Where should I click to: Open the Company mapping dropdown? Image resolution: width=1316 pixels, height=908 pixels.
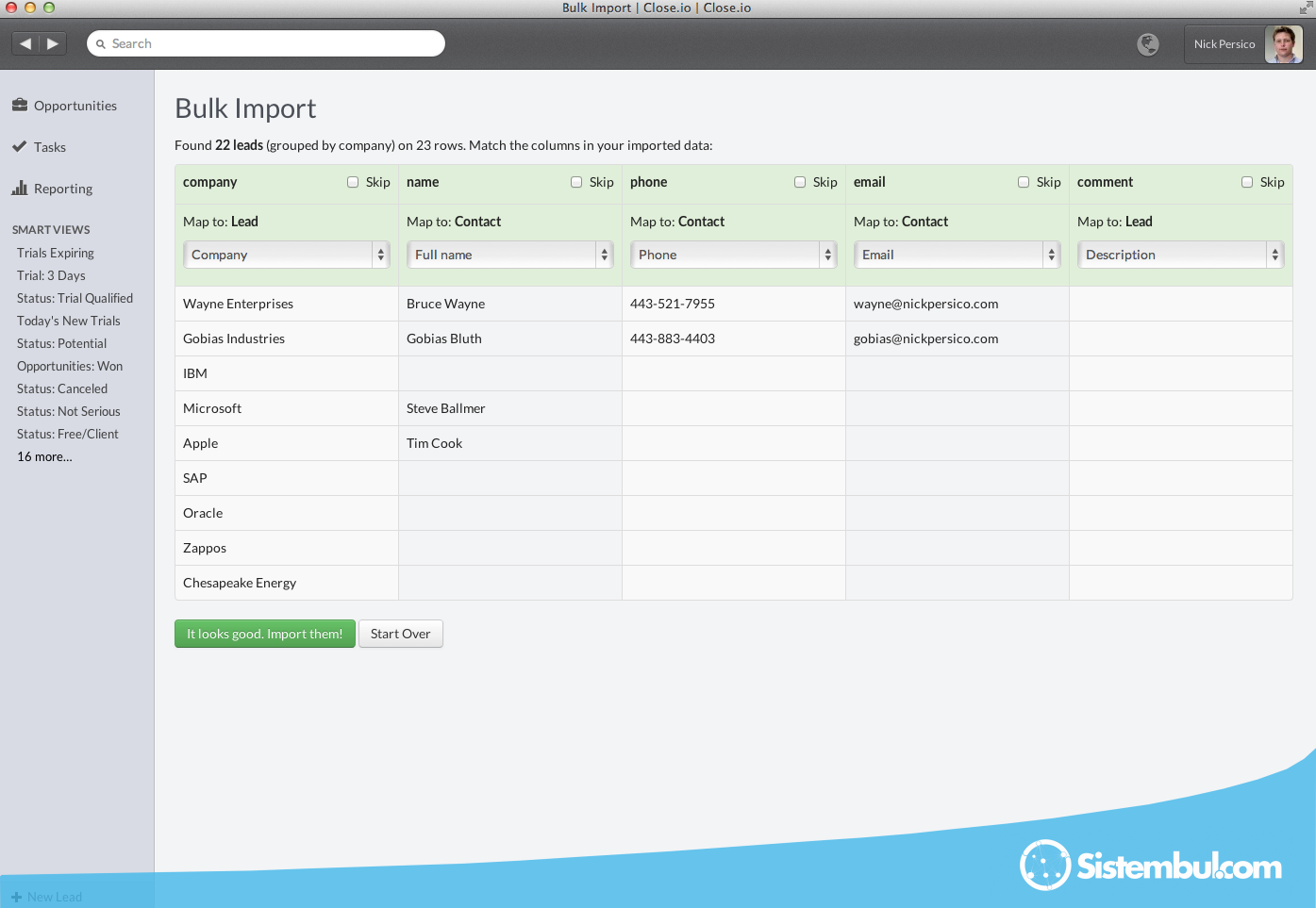tap(286, 255)
